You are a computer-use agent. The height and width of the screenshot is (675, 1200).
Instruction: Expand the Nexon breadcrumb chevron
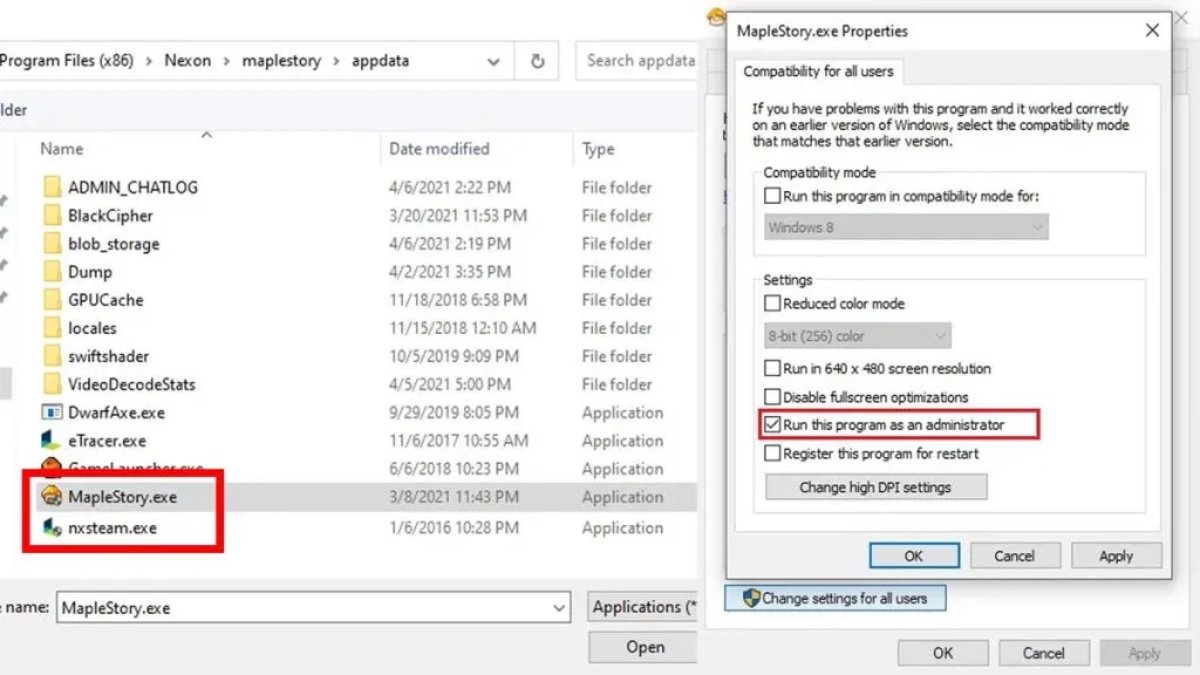[226, 61]
